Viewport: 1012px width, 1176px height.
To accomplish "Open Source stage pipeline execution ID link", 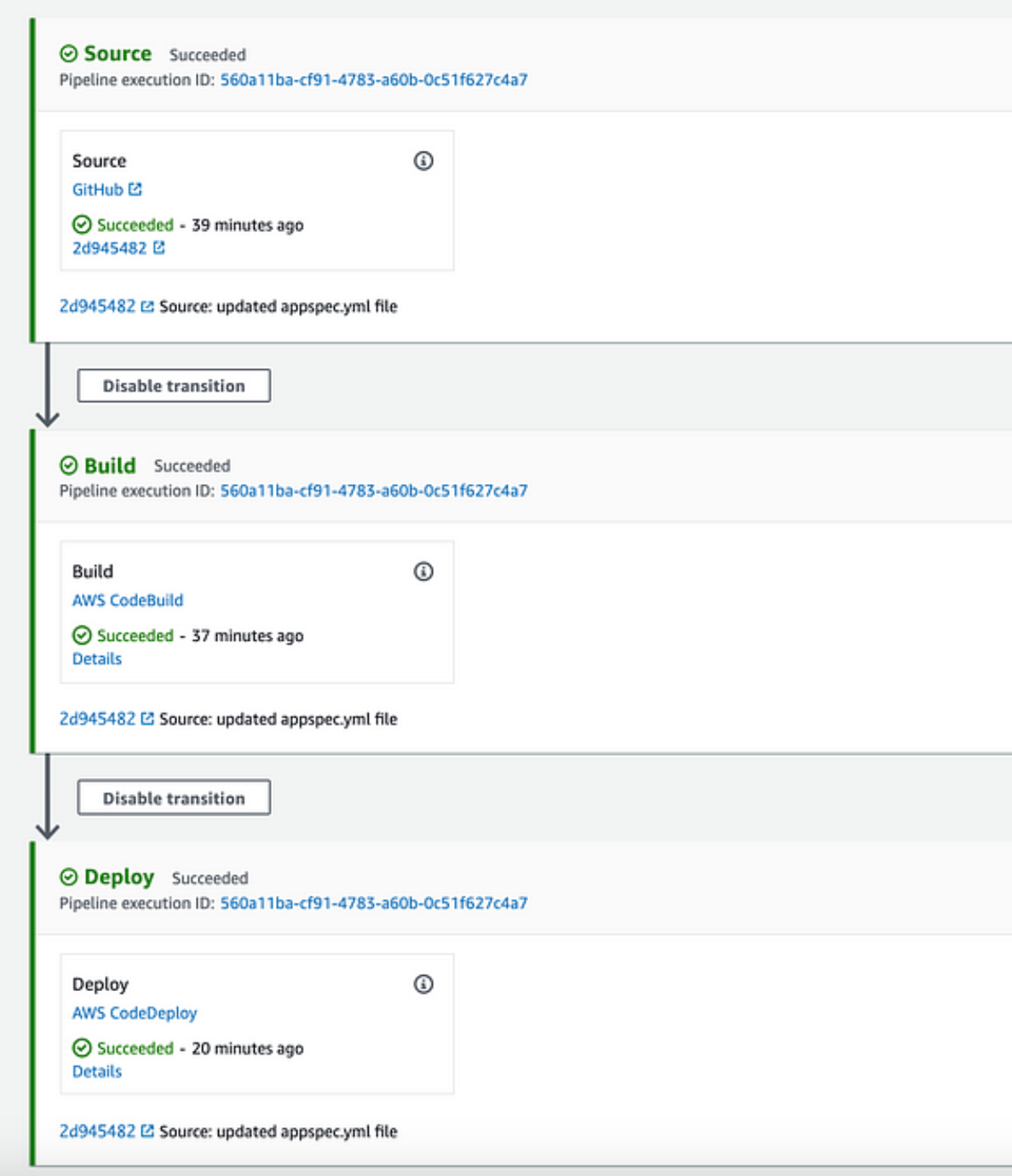I will tap(374, 79).
